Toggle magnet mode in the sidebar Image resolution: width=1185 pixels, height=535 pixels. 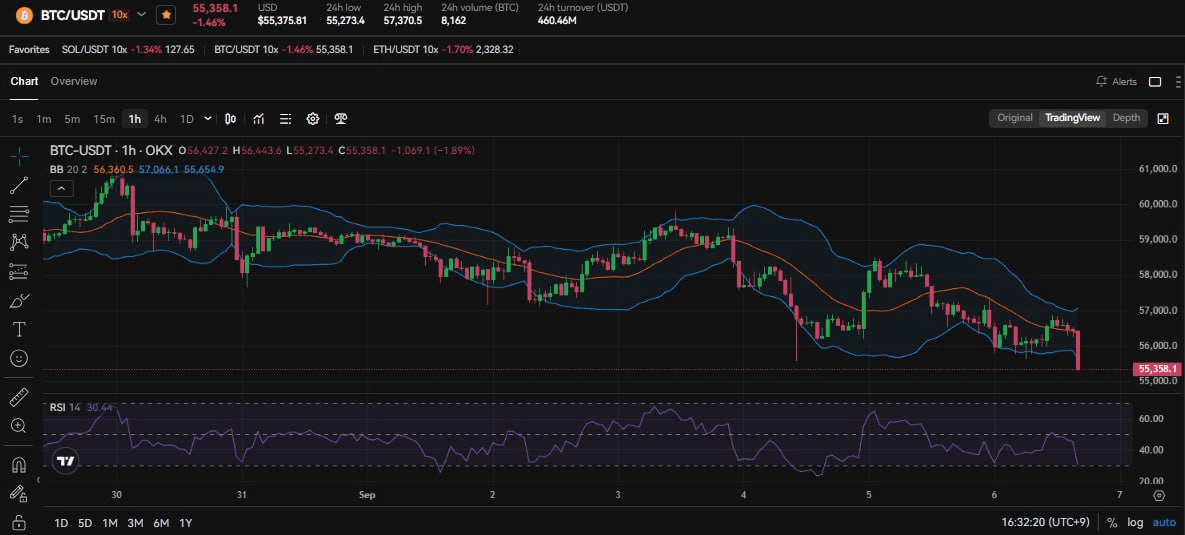[x=19, y=465]
